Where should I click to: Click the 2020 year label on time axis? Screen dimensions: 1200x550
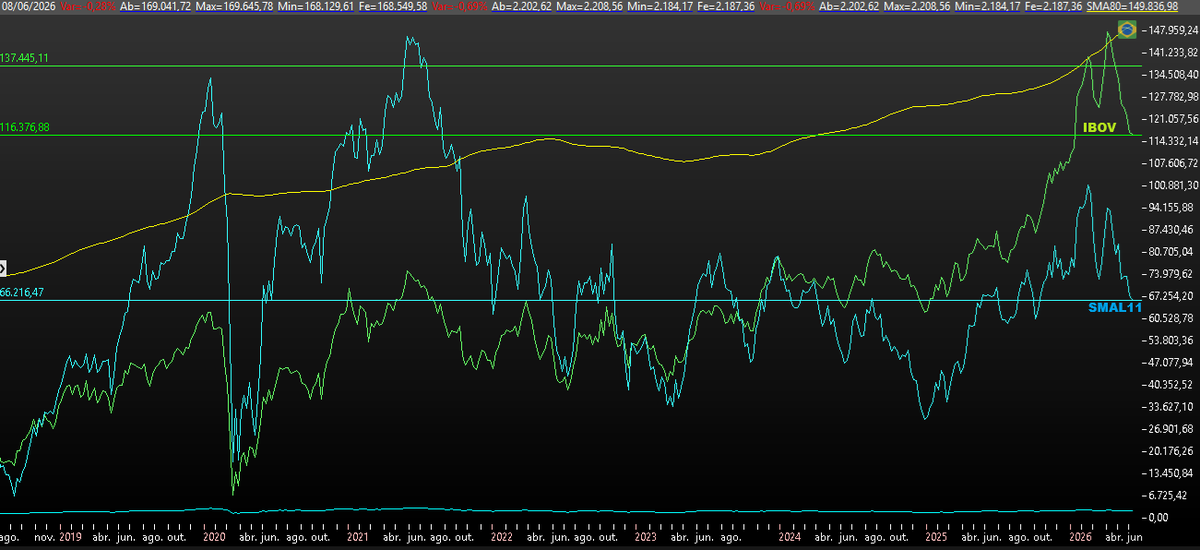click(x=215, y=536)
